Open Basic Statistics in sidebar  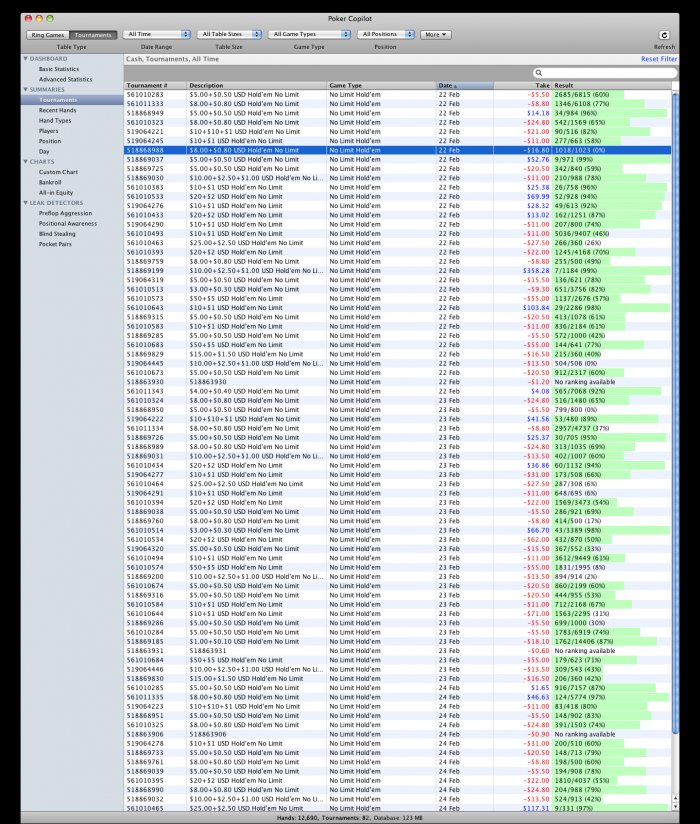click(x=59, y=69)
